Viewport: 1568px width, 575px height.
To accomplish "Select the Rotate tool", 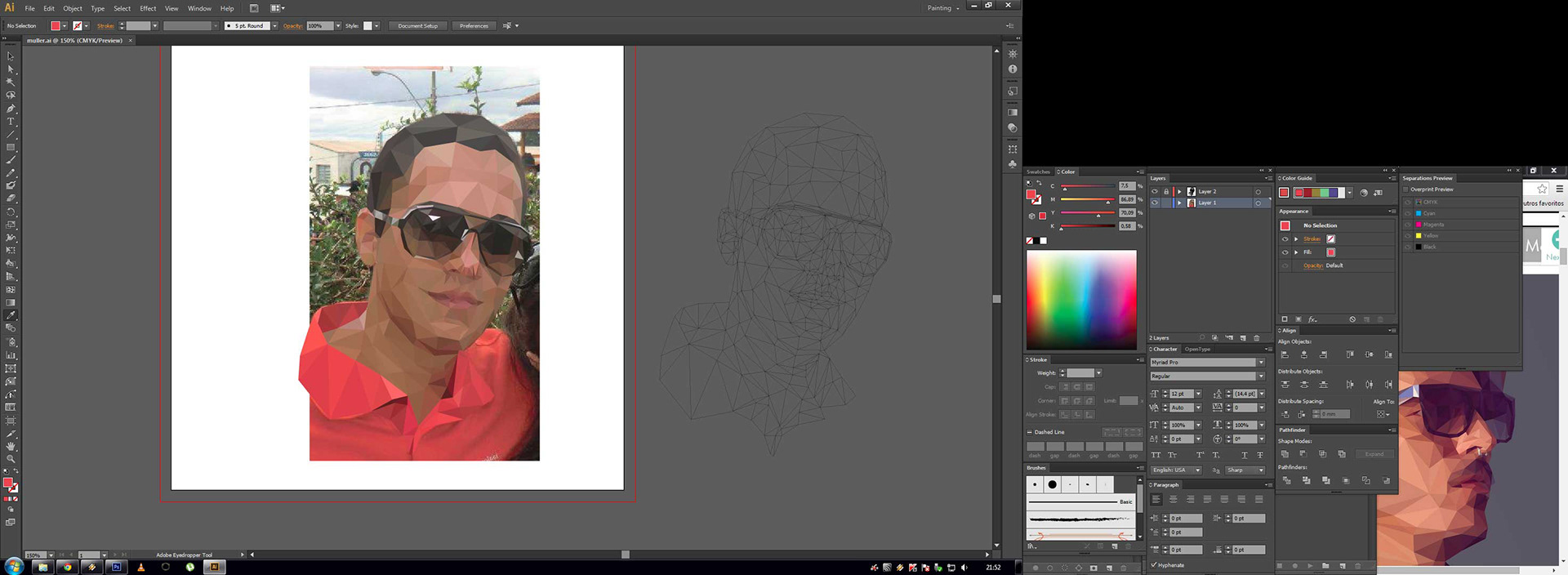I will click(x=11, y=212).
